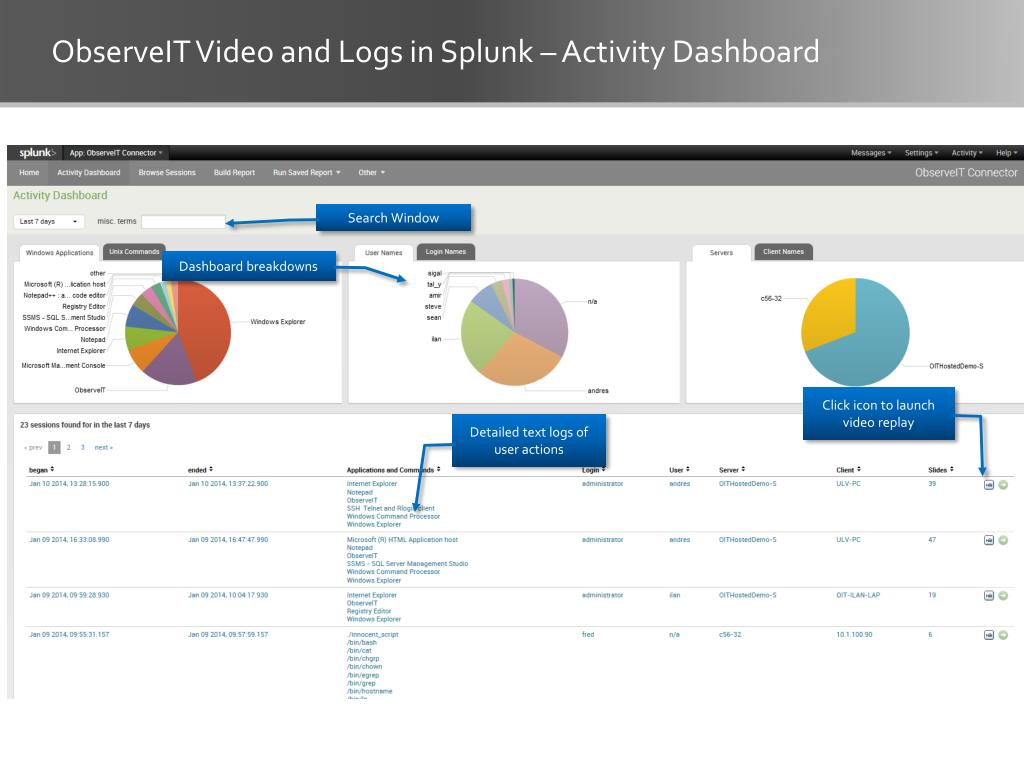Click green arrow icon on Jan 09 09:55:31 row

click(1003, 635)
